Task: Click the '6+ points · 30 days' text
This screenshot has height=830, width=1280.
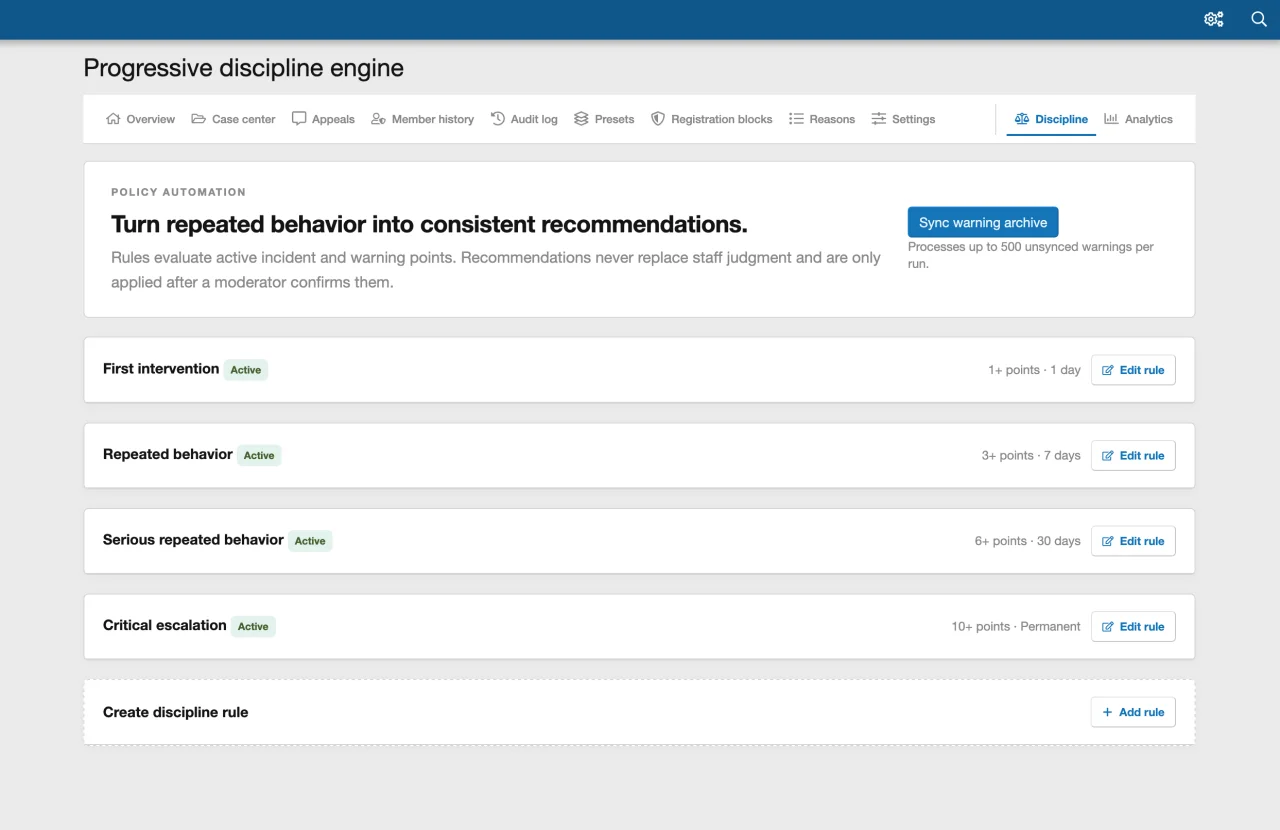Action: (1028, 541)
